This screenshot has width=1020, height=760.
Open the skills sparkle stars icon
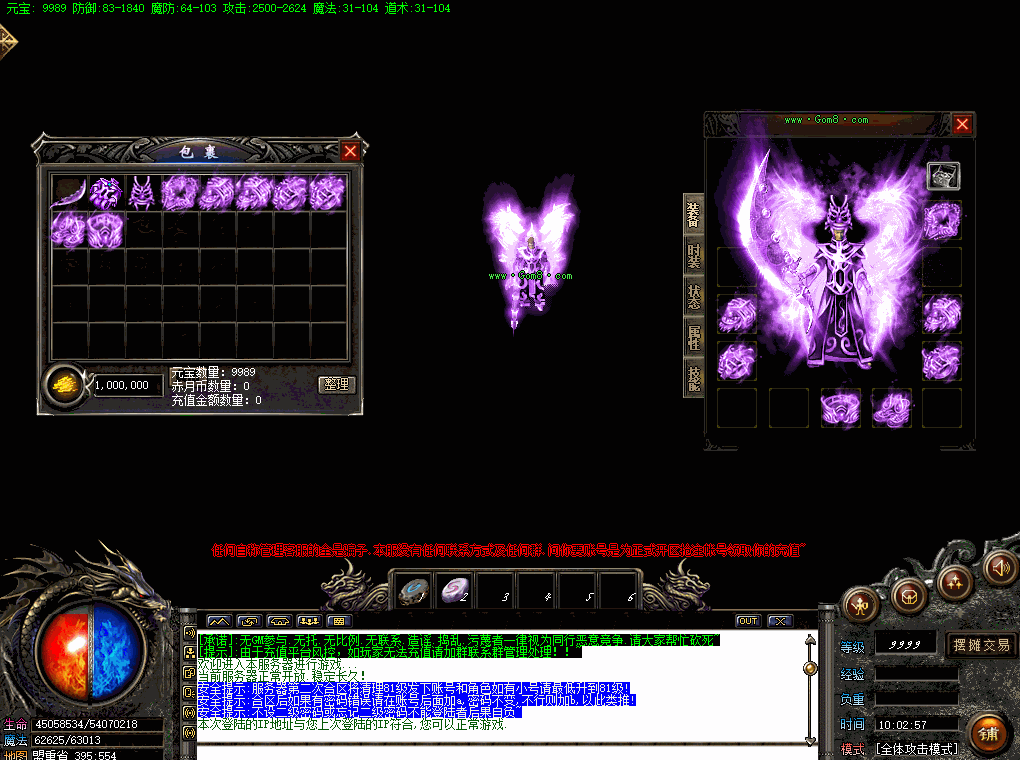pyautogui.click(x=954, y=581)
